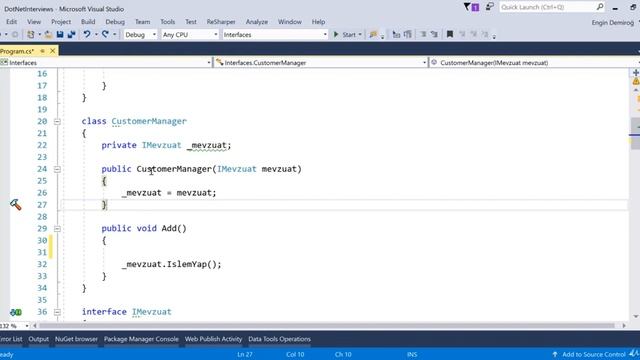The image size is (640, 360).
Task: Open the Build menu
Action: pyautogui.click(x=88, y=22)
